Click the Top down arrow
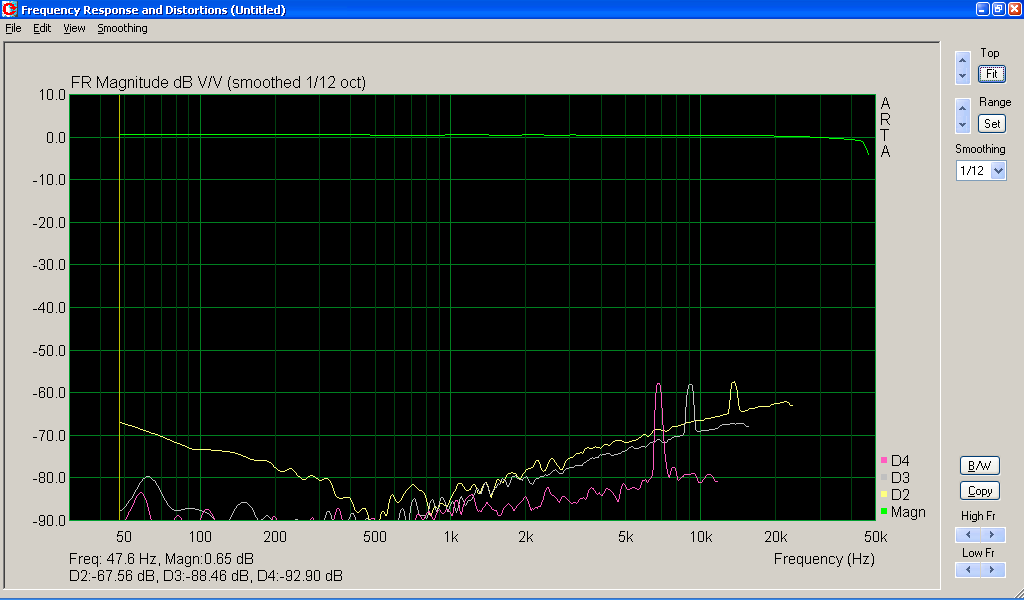The height and width of the screenshot is (600, 1024). (x=962, y=76)
